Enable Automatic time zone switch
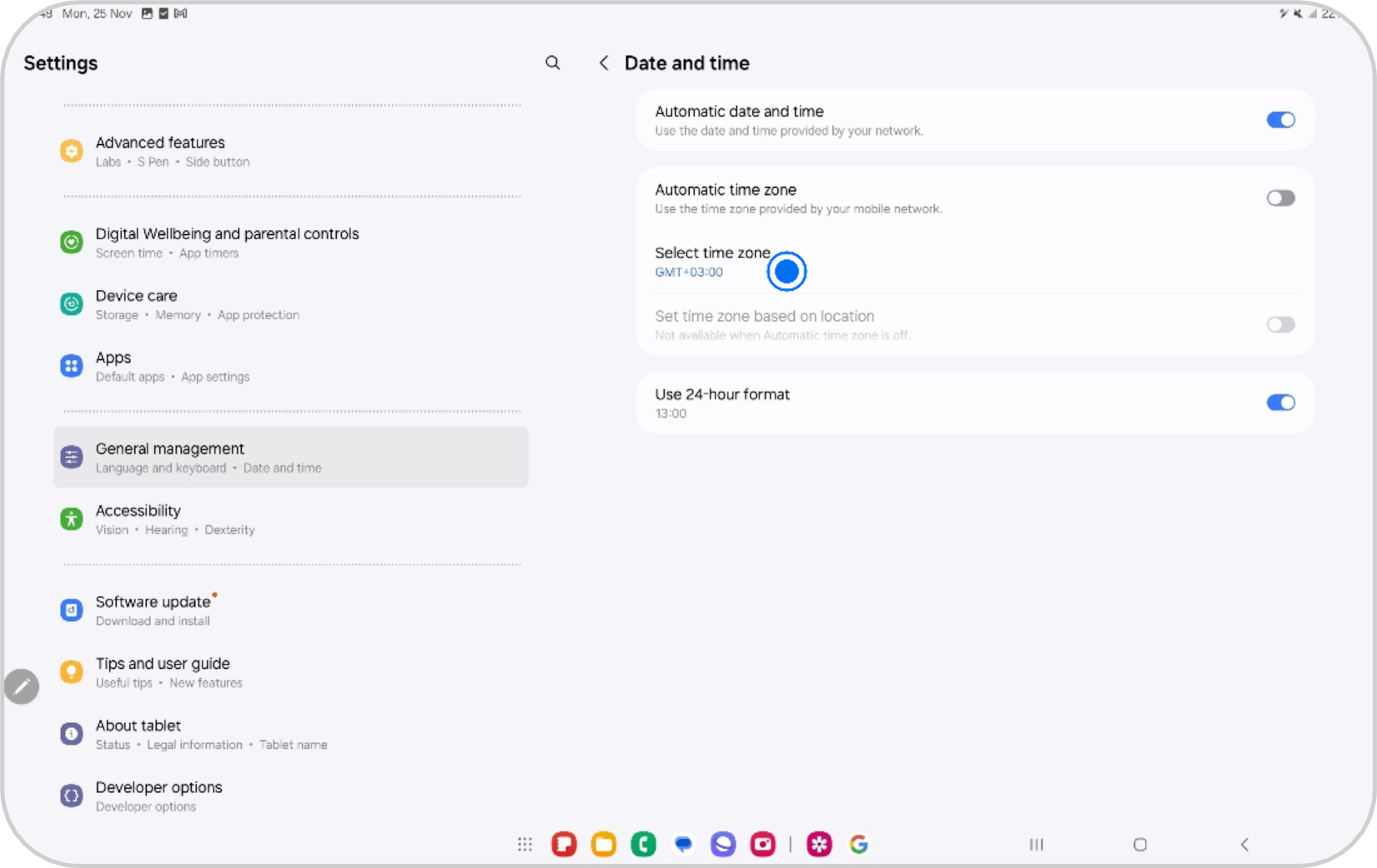 click(1279, 198)
